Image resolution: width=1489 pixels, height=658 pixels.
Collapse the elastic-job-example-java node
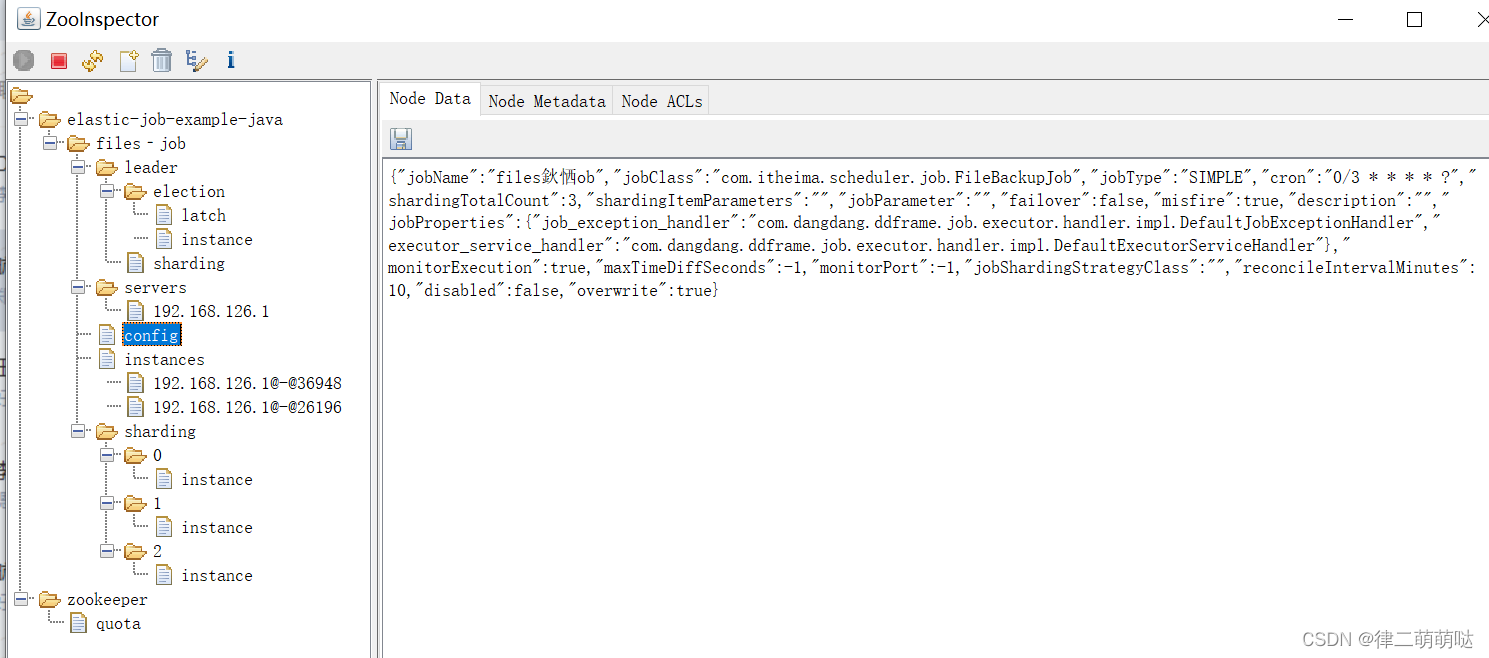[21, 119]
